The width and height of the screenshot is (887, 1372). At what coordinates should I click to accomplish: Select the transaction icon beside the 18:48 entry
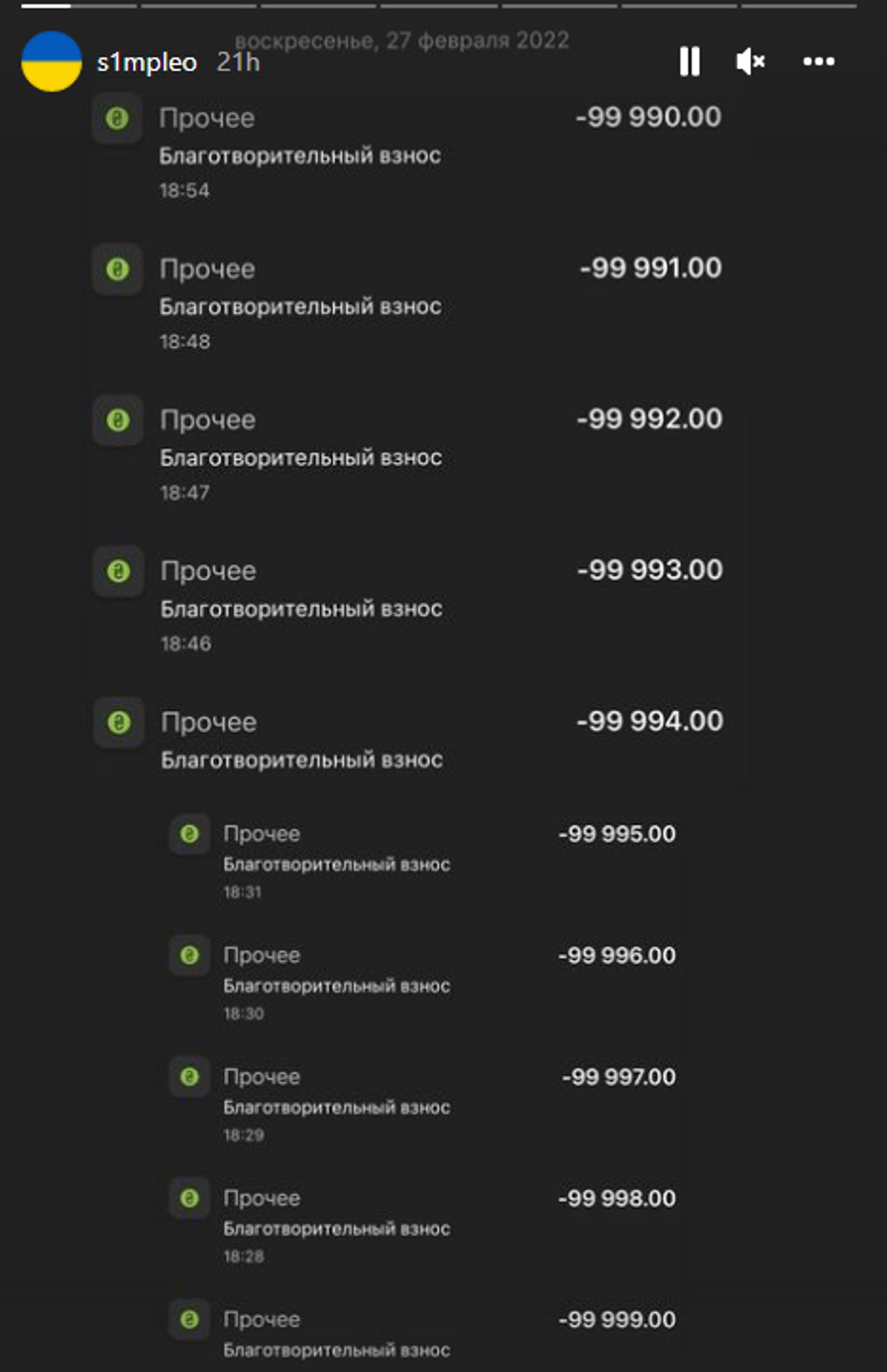pyautogui.click(x=118, y=269)
